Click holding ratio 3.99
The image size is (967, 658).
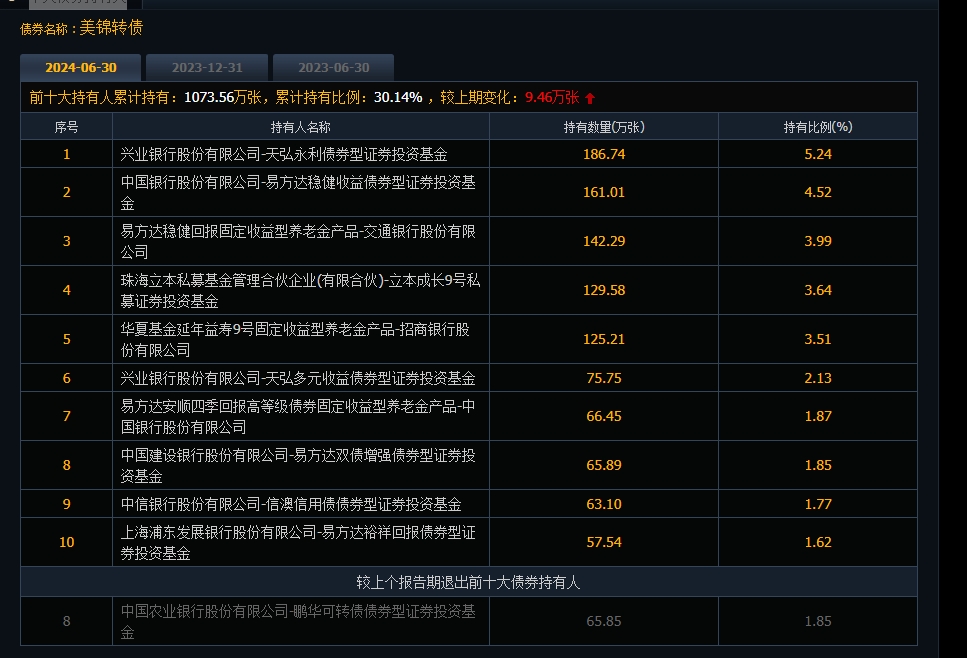tap(818, 241)
